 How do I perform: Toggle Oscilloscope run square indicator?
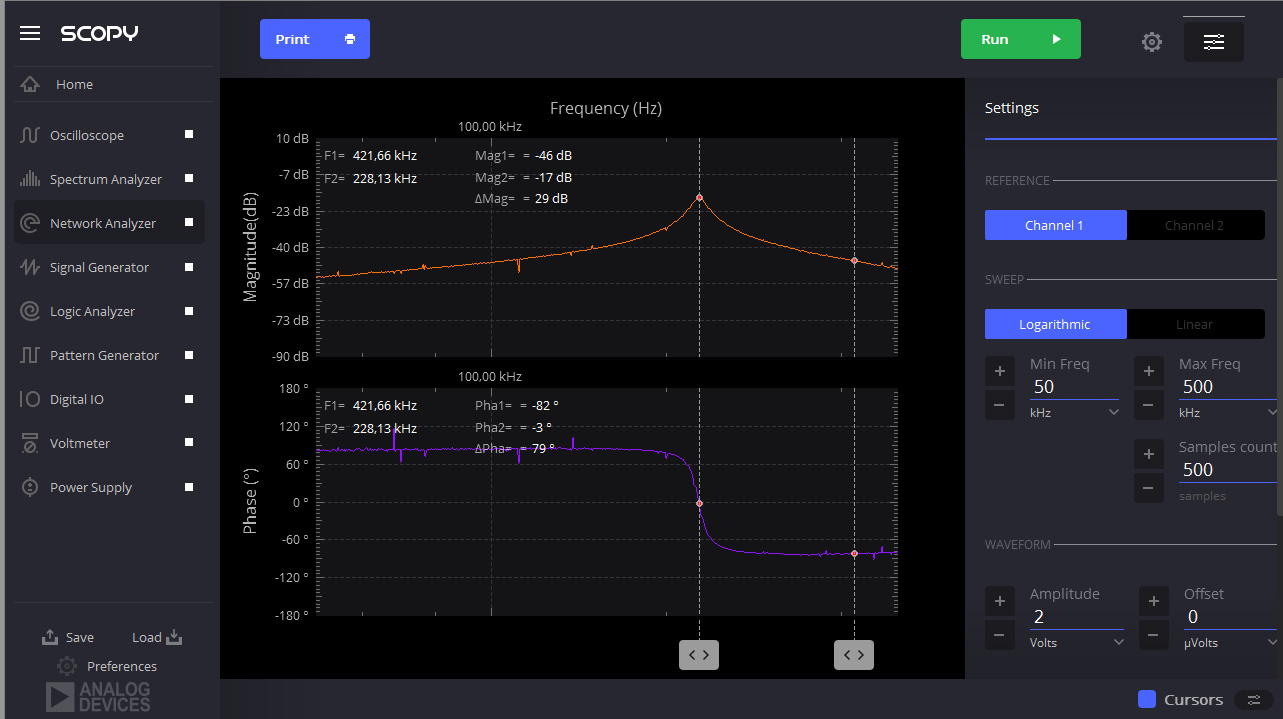coord(189,135)
